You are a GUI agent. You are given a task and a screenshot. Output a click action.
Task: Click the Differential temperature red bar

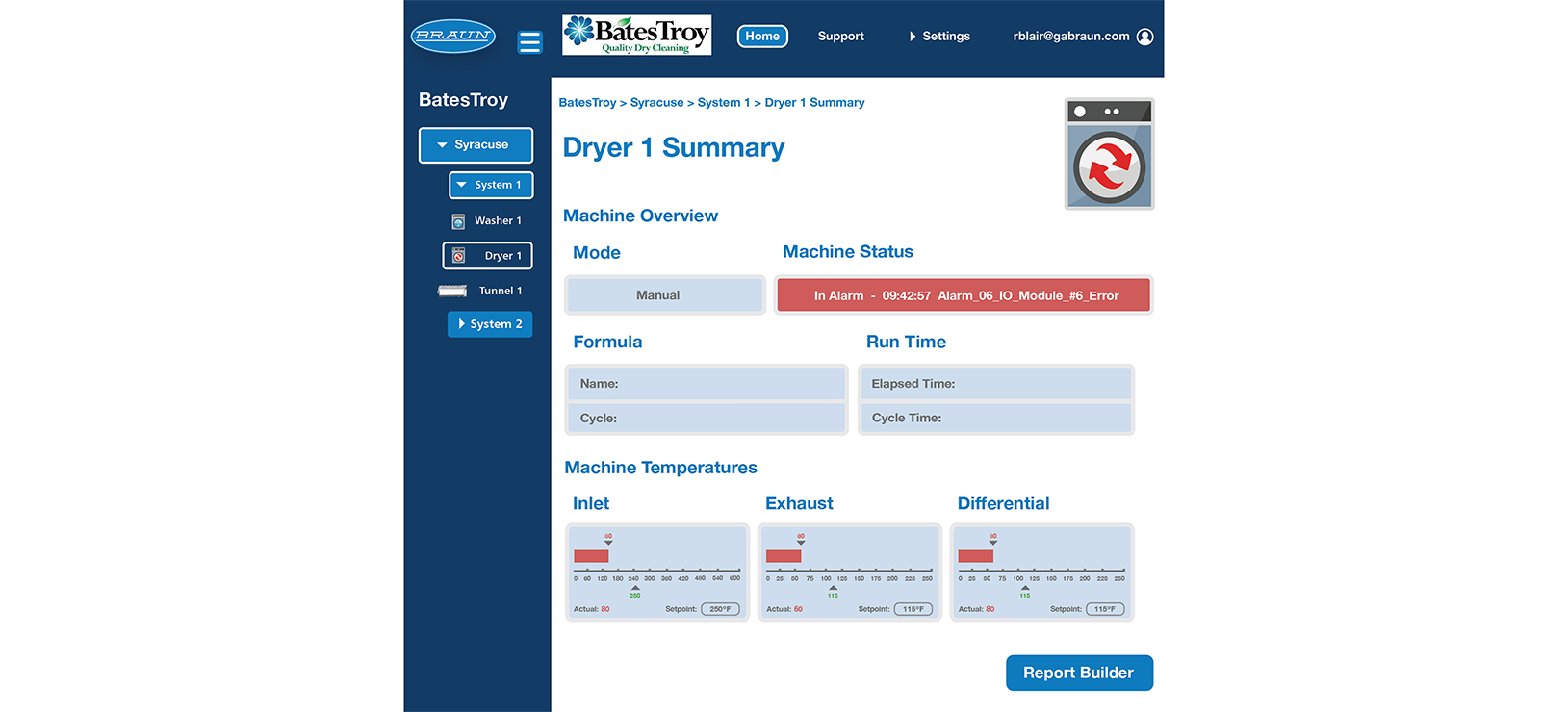point(975,556)
